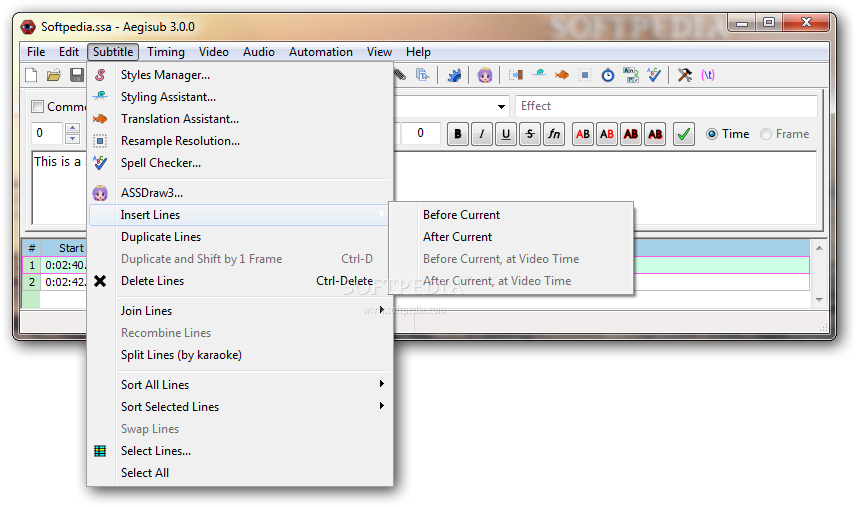Expand the Sort All Lines submenu arrow
The image size is (857, 507).
click(381, 384)
